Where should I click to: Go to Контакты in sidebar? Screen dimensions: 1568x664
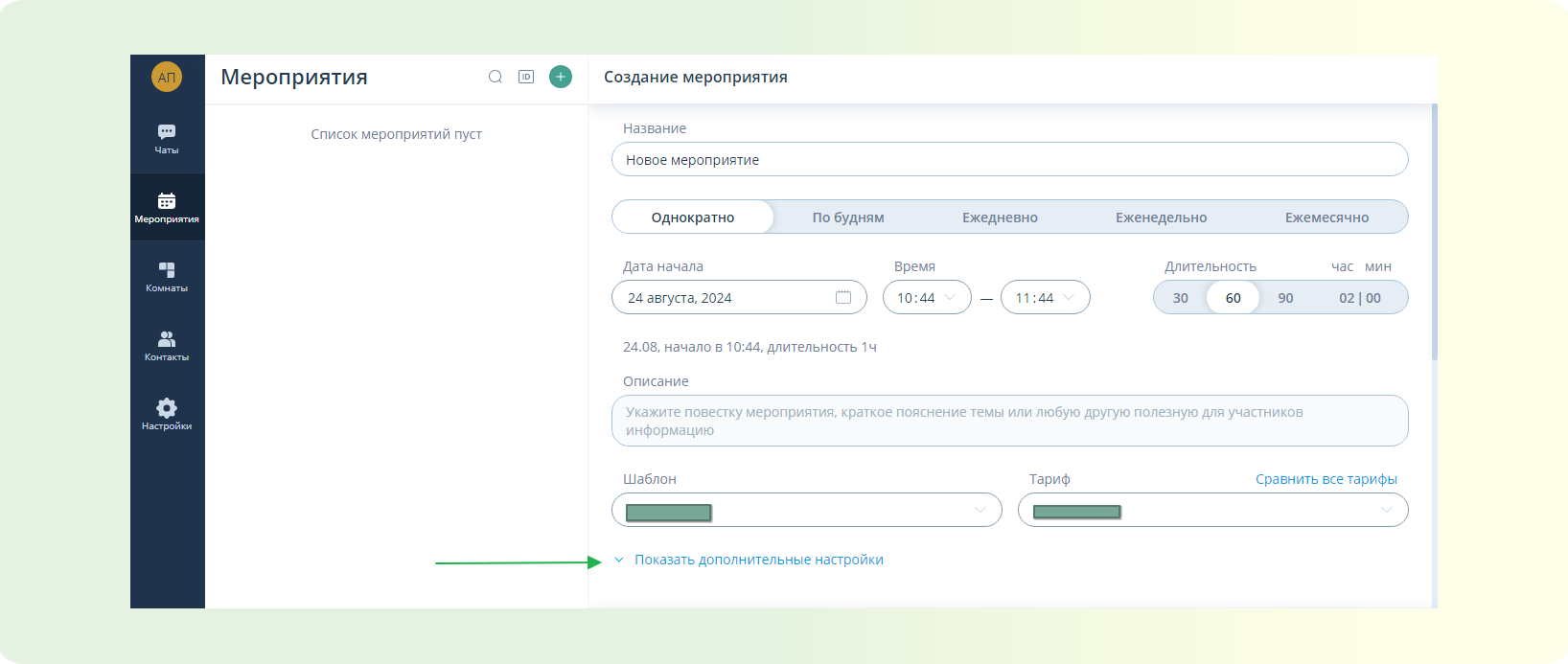click(x=167, y=345)
